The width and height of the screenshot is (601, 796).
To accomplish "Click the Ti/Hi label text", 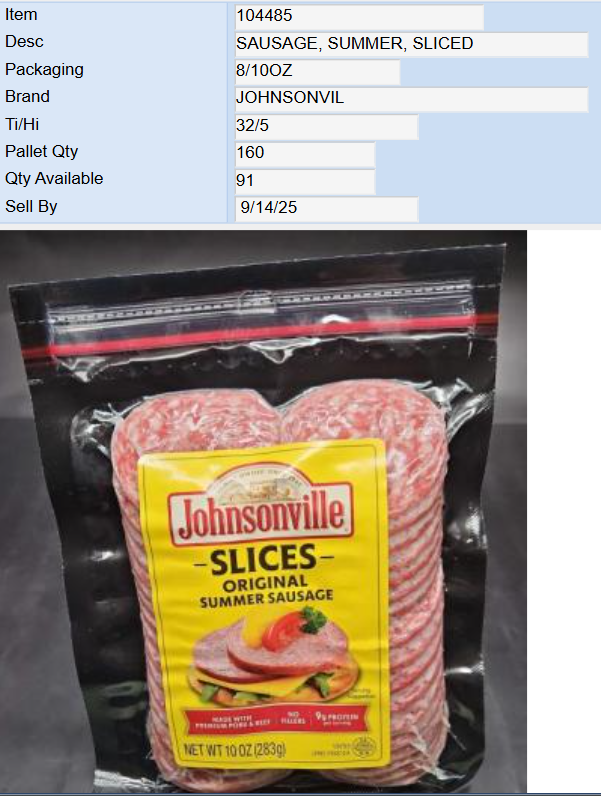I will click(x=22, y=124).
